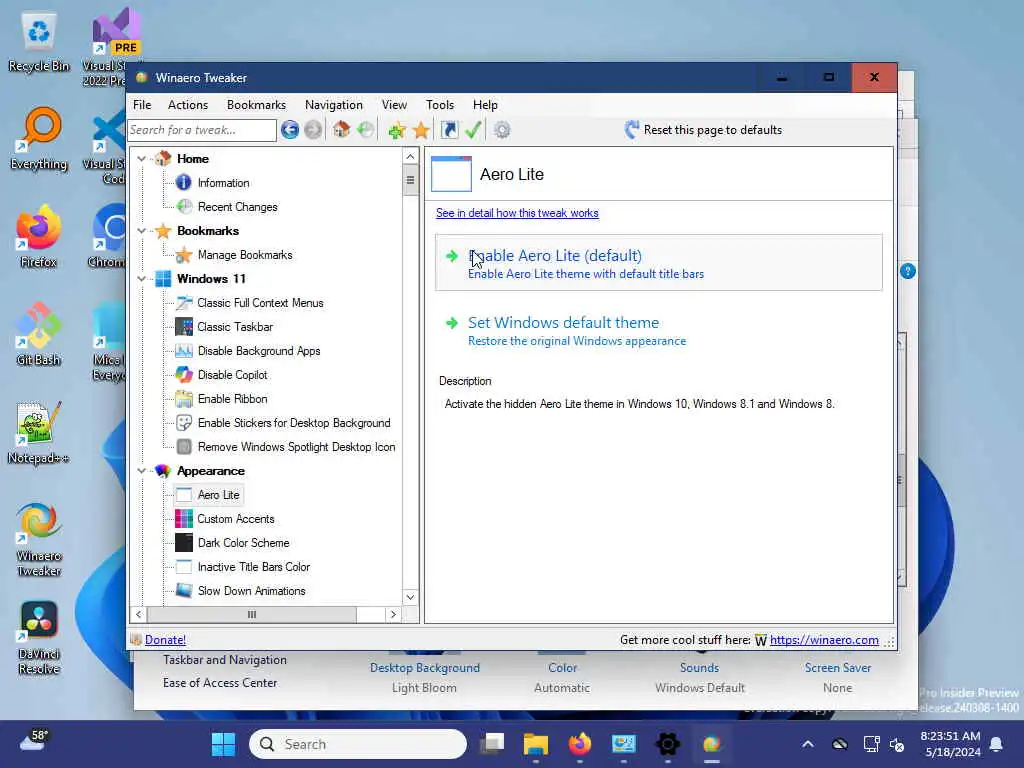1024x768 pixels.
Task: Open DaVinci Resolve desktop shortcut
Action: pyautogui.click(x=39, y=638)
